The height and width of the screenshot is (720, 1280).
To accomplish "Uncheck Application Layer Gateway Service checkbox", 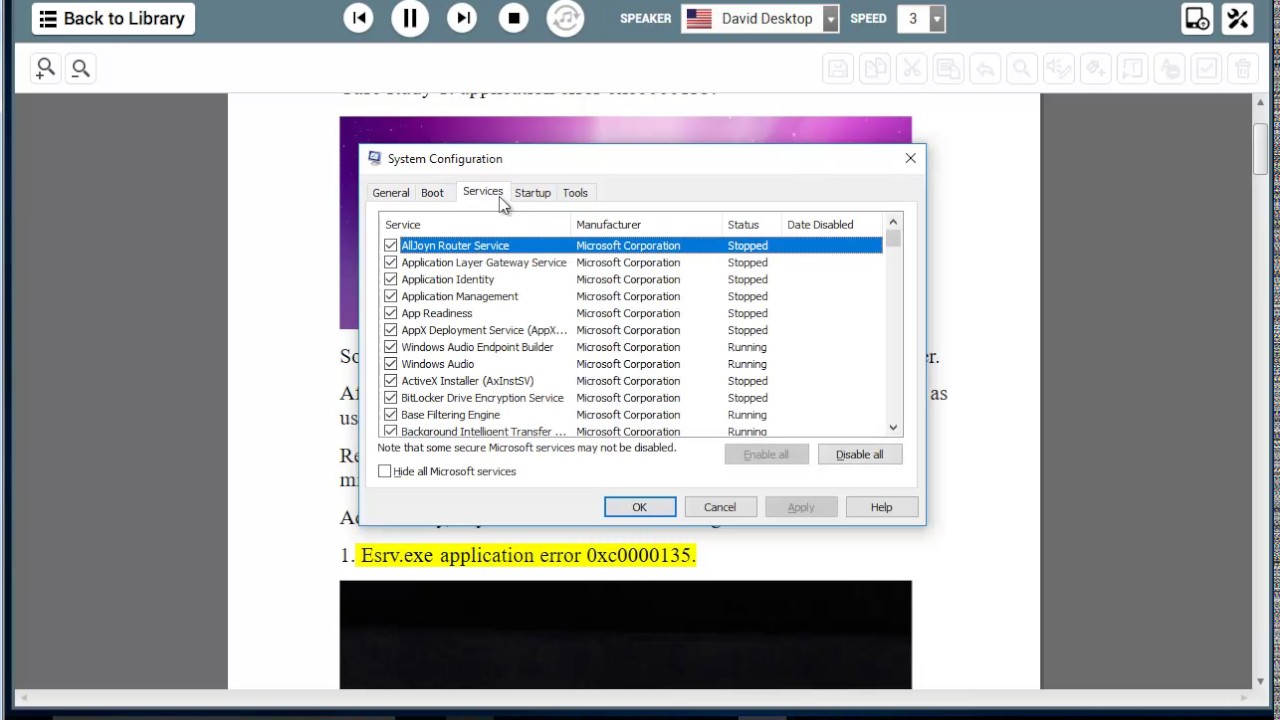I will click(390, 262).
